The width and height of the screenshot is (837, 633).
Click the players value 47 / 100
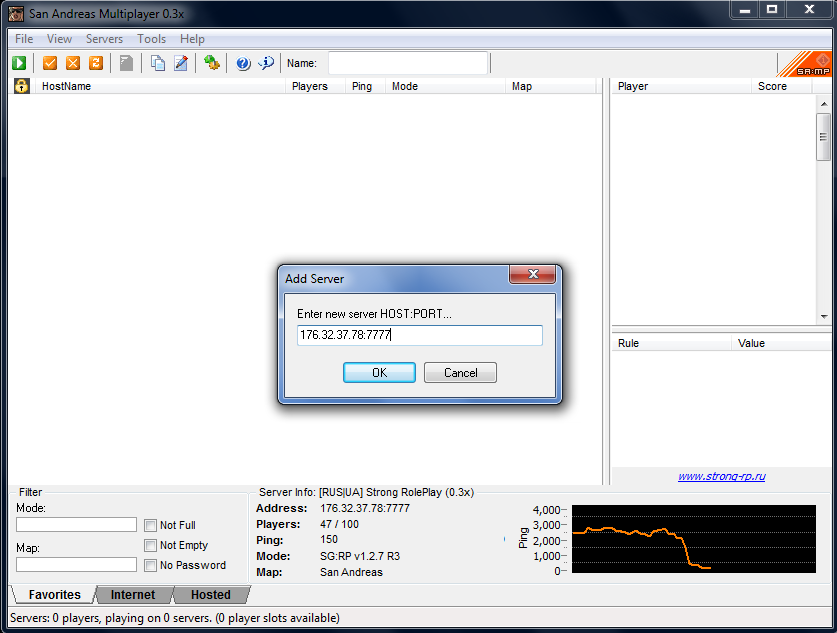pos(339,524)
